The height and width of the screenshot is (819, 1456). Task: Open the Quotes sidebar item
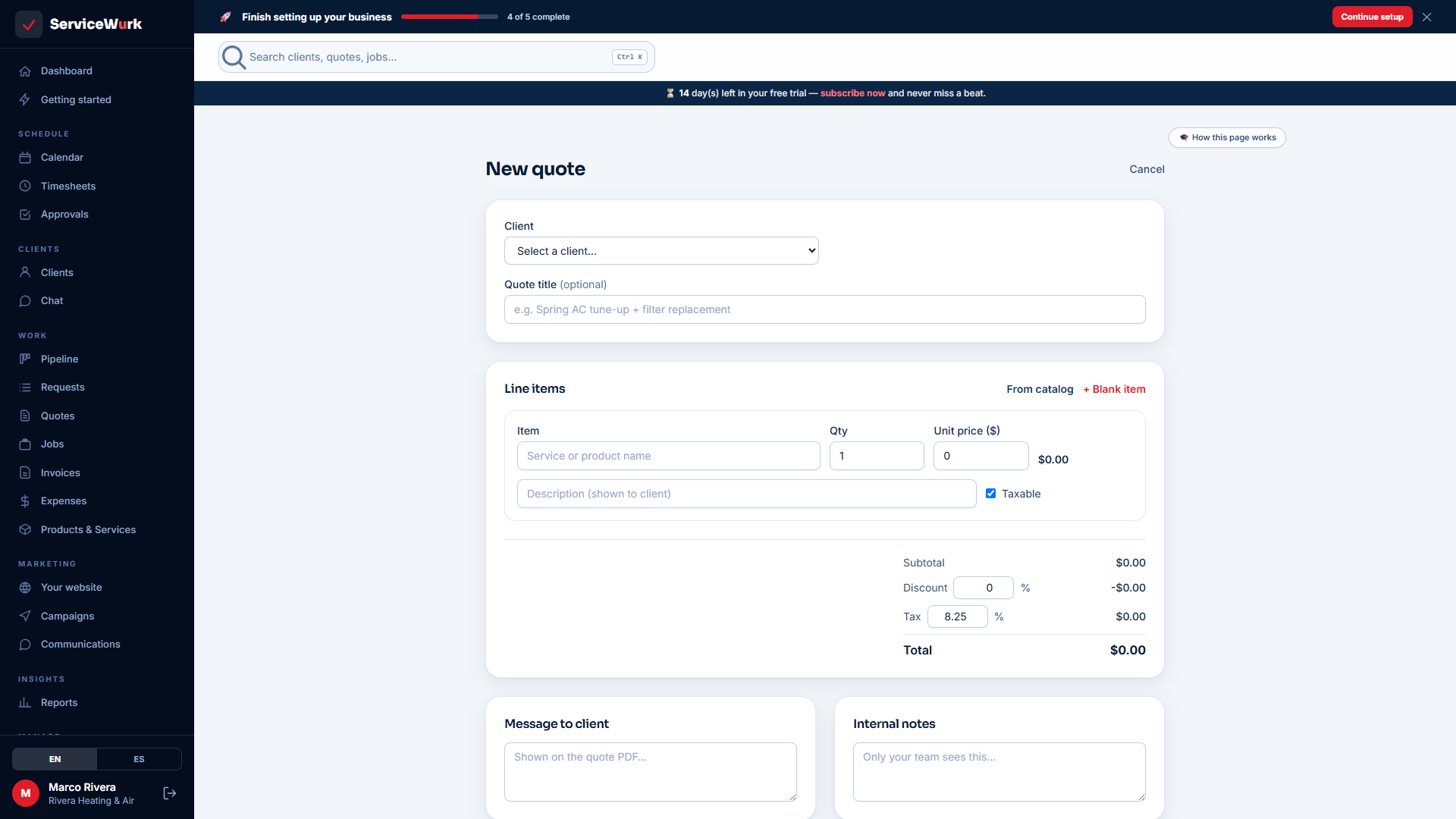tap(97, 416)
